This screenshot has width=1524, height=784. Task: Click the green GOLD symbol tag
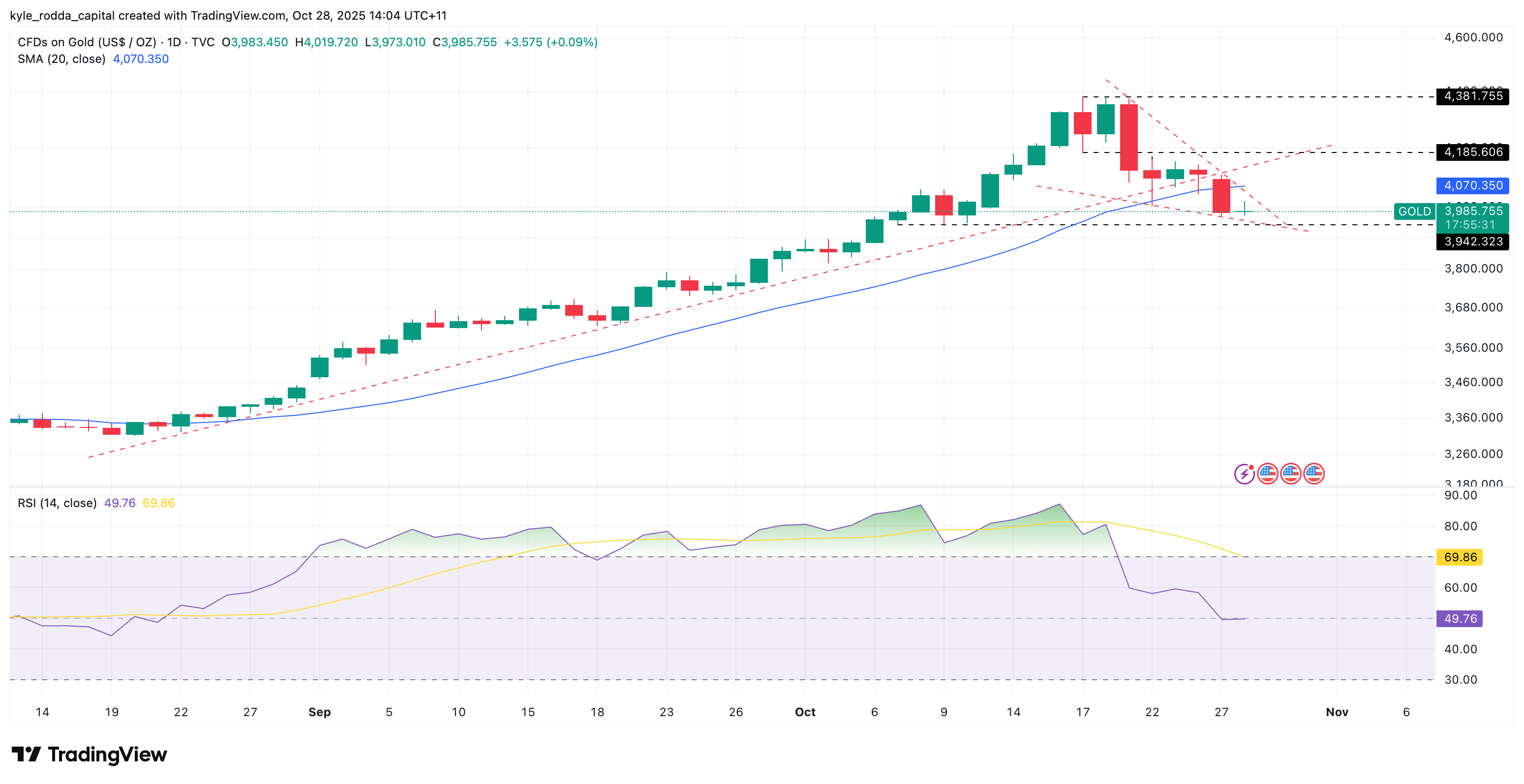point(1414,211)
